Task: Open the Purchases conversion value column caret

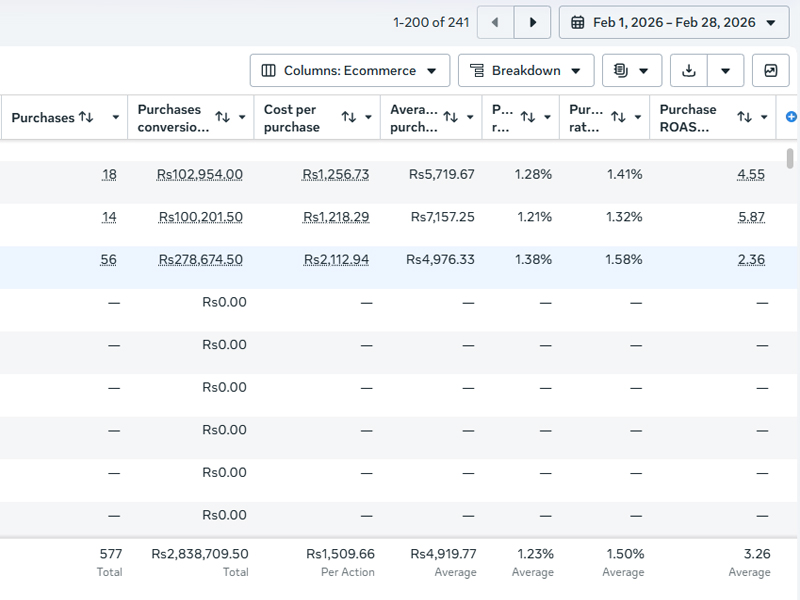Action: click(242, 117)
